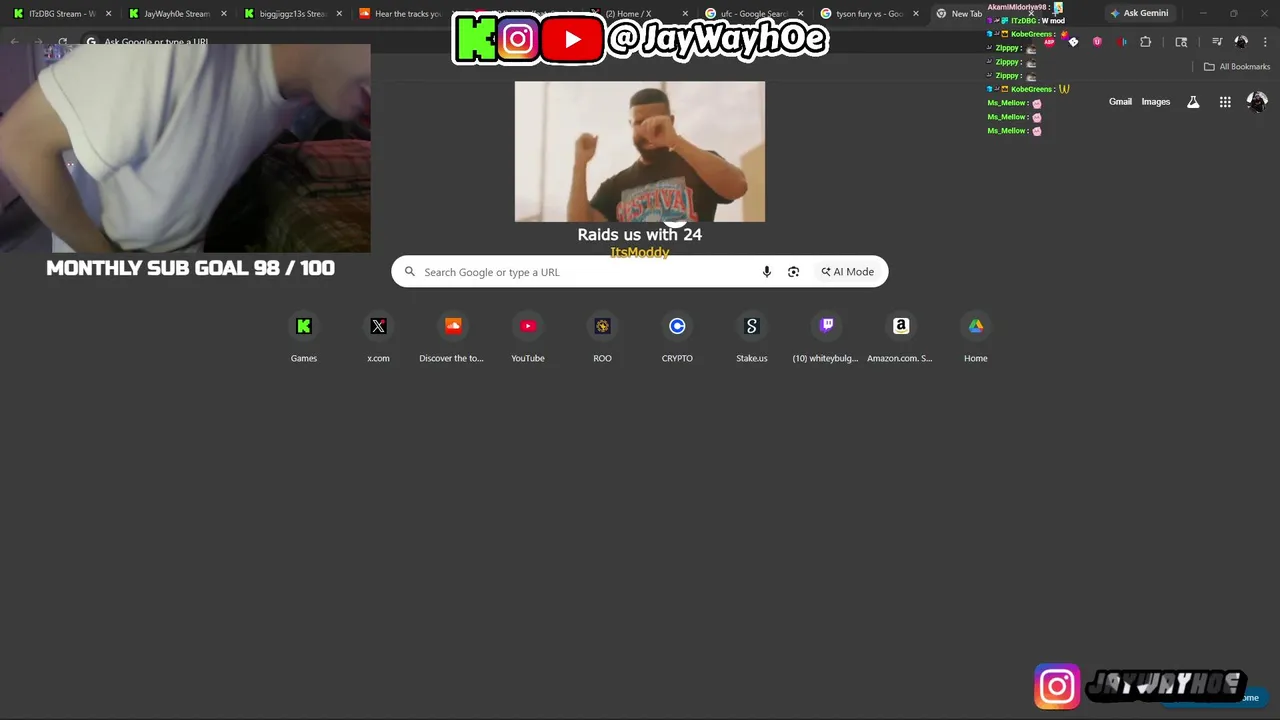Open the media controls toolbar icon
The image size is (1280, 720).
pyautogui.click(x=1217, y=42)
